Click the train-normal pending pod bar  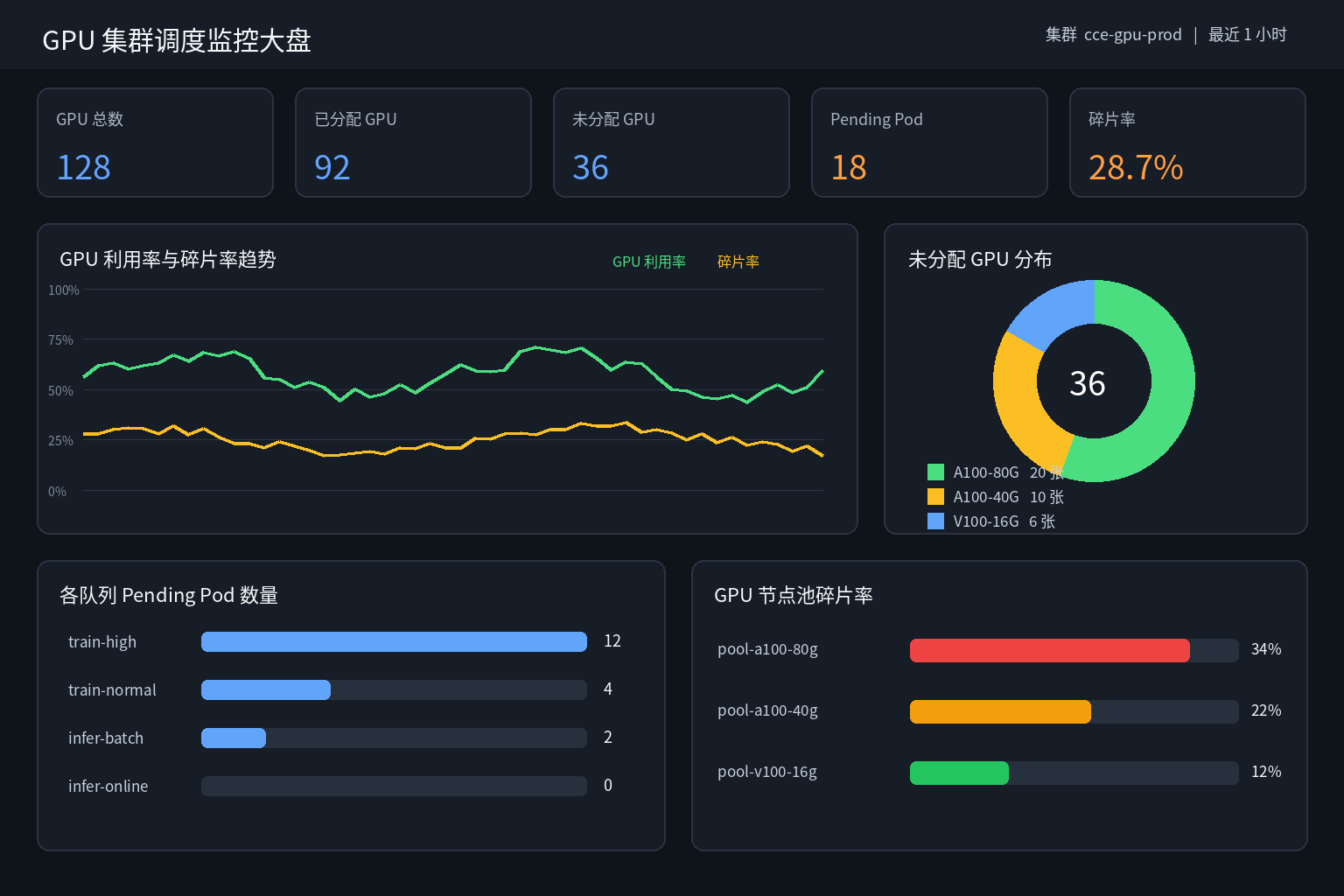coord(266,689)
